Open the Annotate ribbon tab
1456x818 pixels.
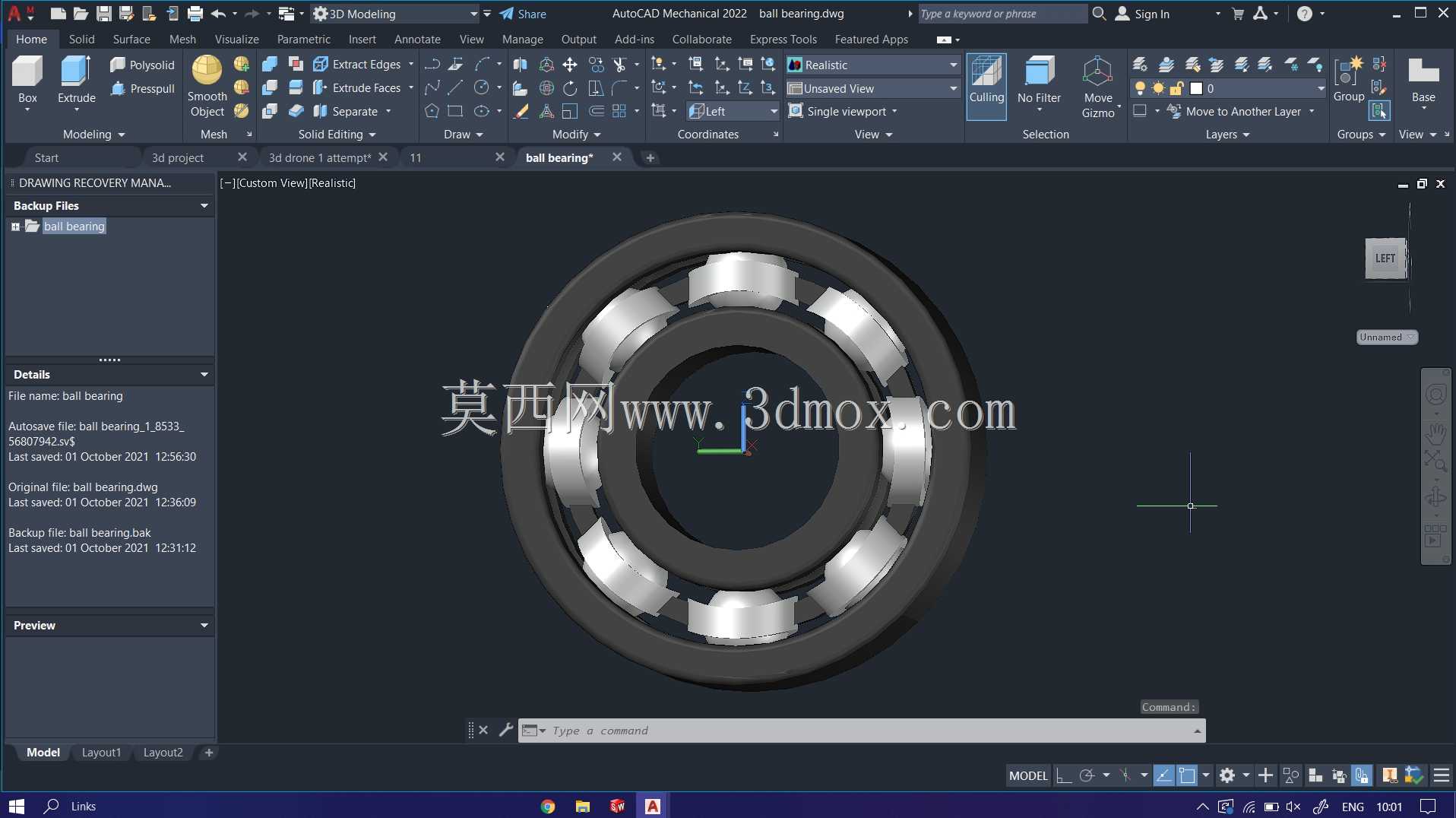[416, 39]
